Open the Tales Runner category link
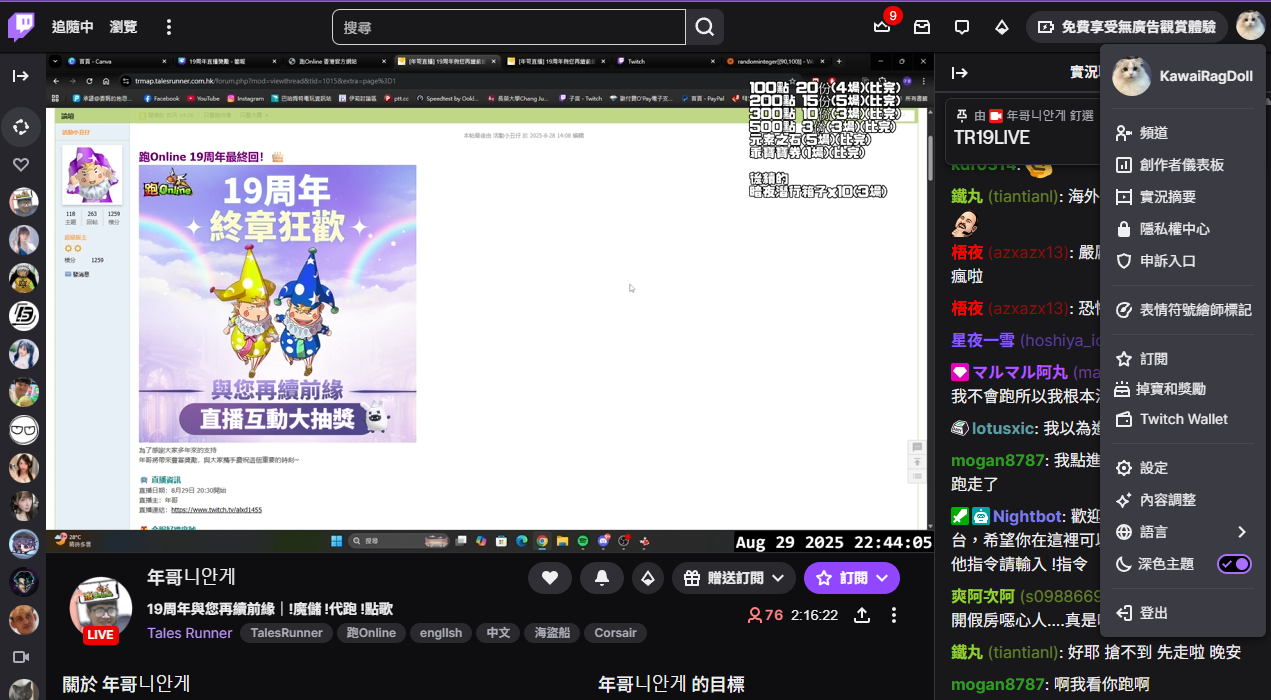The width and height of the screenshot is (1271, 700). click(189, 633)
